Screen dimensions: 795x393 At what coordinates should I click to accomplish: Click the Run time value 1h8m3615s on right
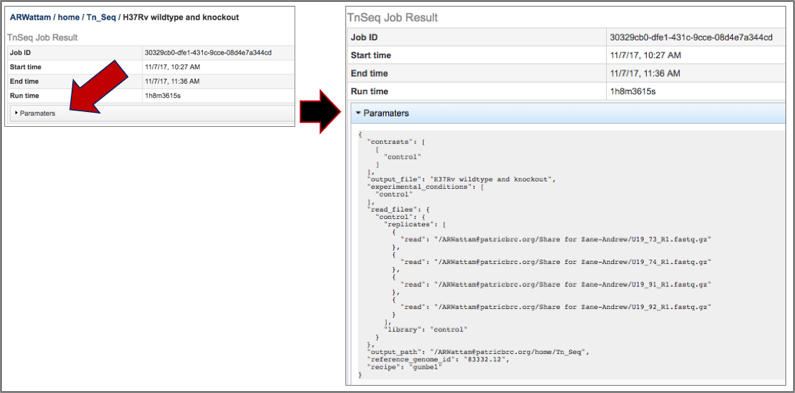633,91
